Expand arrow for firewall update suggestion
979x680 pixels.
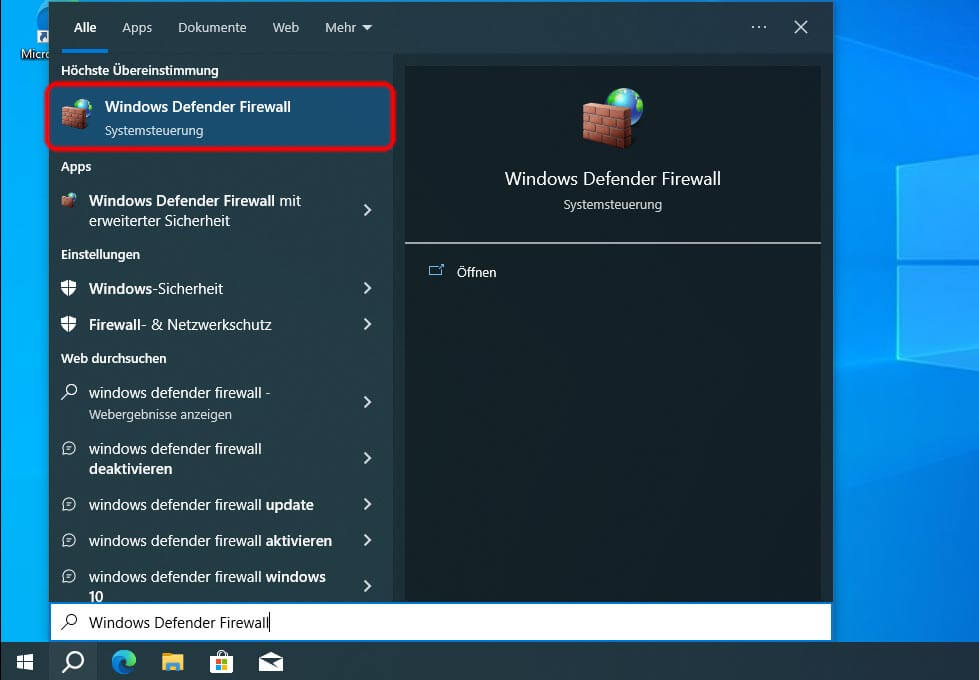[x=367, y=504]
